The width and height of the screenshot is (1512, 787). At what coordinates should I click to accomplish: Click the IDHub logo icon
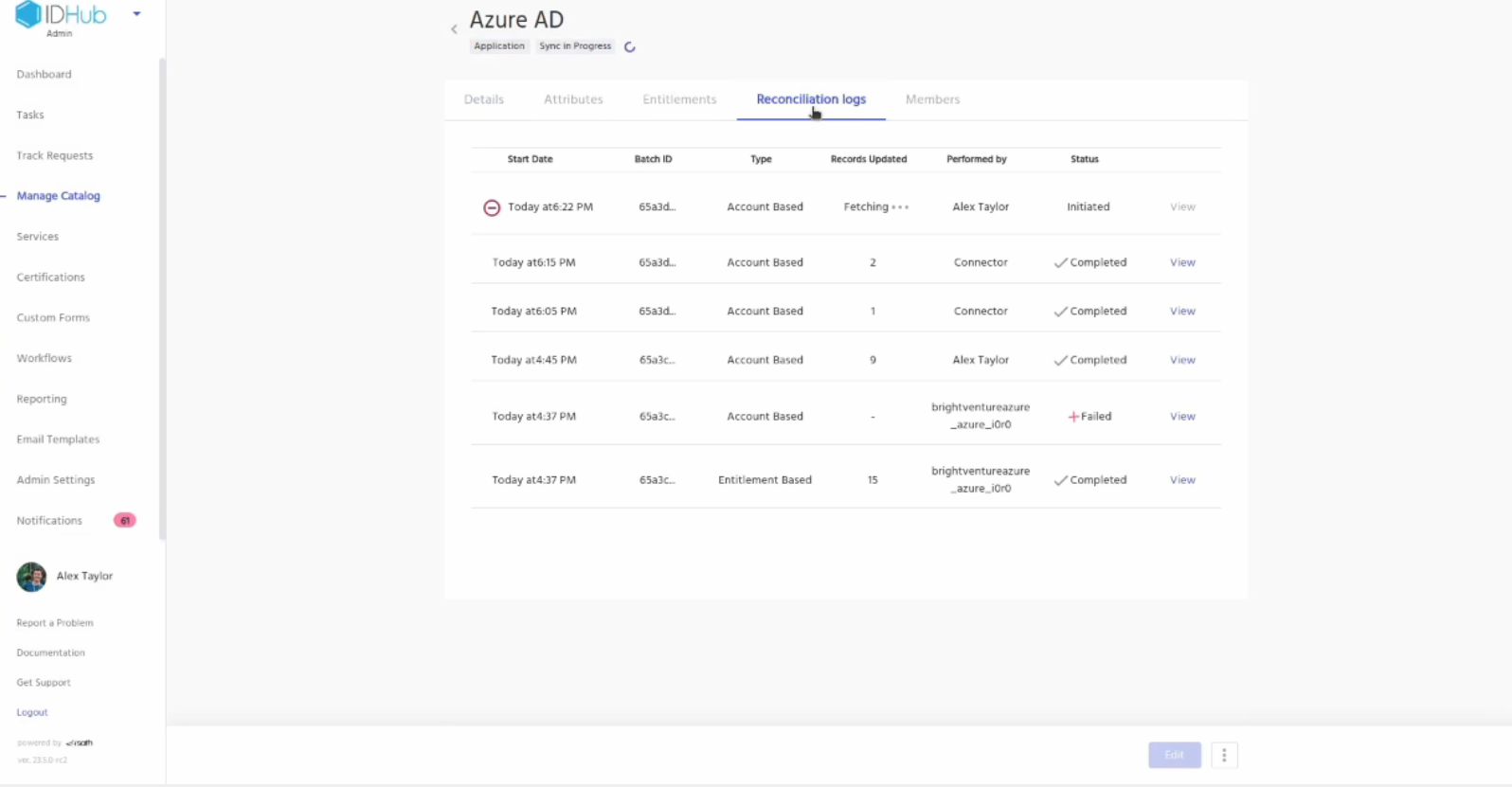(x=28, y=14)
